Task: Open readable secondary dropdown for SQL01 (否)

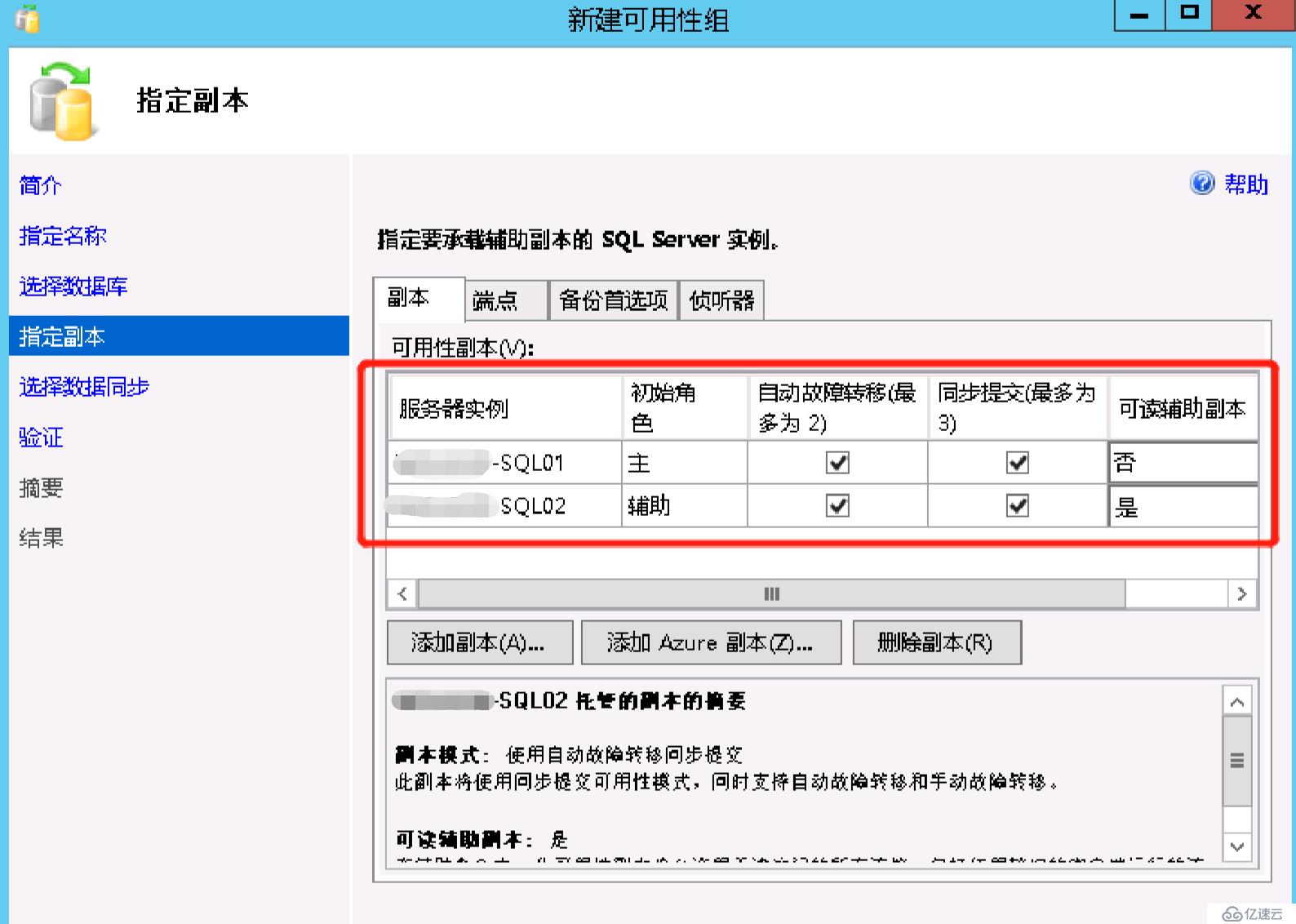Action: tap(1183, 463)
